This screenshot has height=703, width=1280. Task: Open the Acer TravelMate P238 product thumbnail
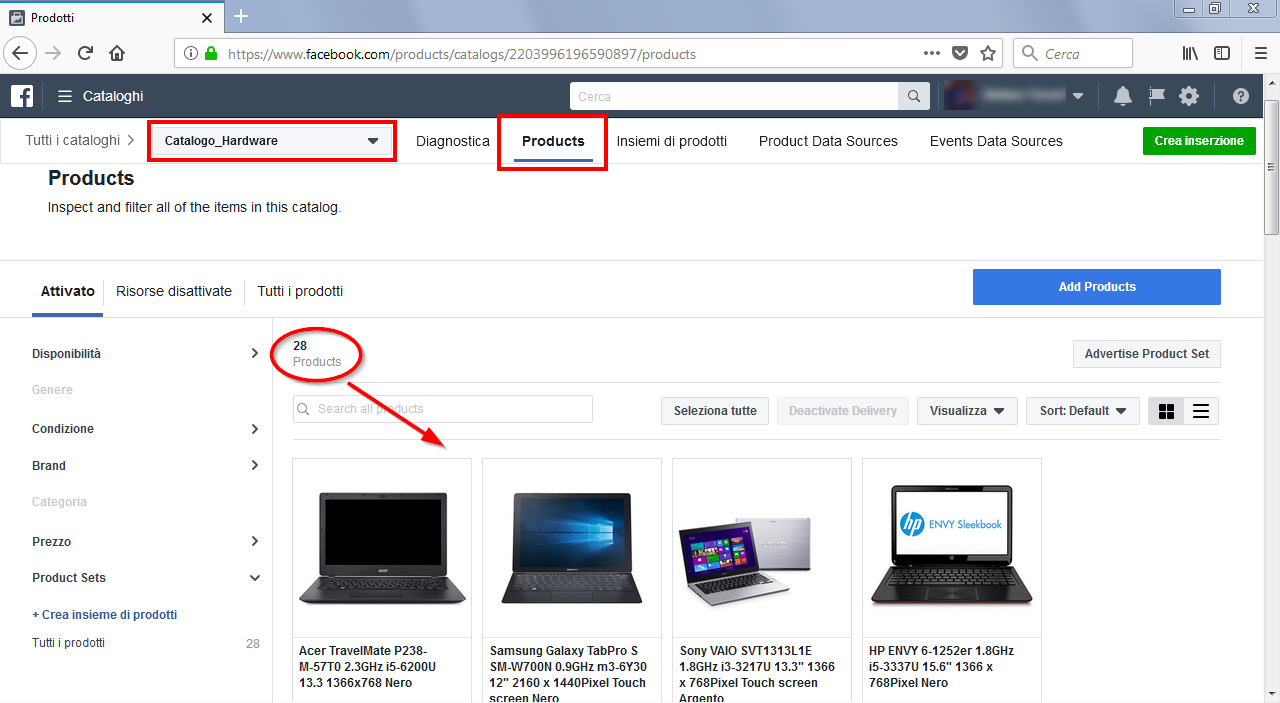pyautogui.click(x=382, y=548)
